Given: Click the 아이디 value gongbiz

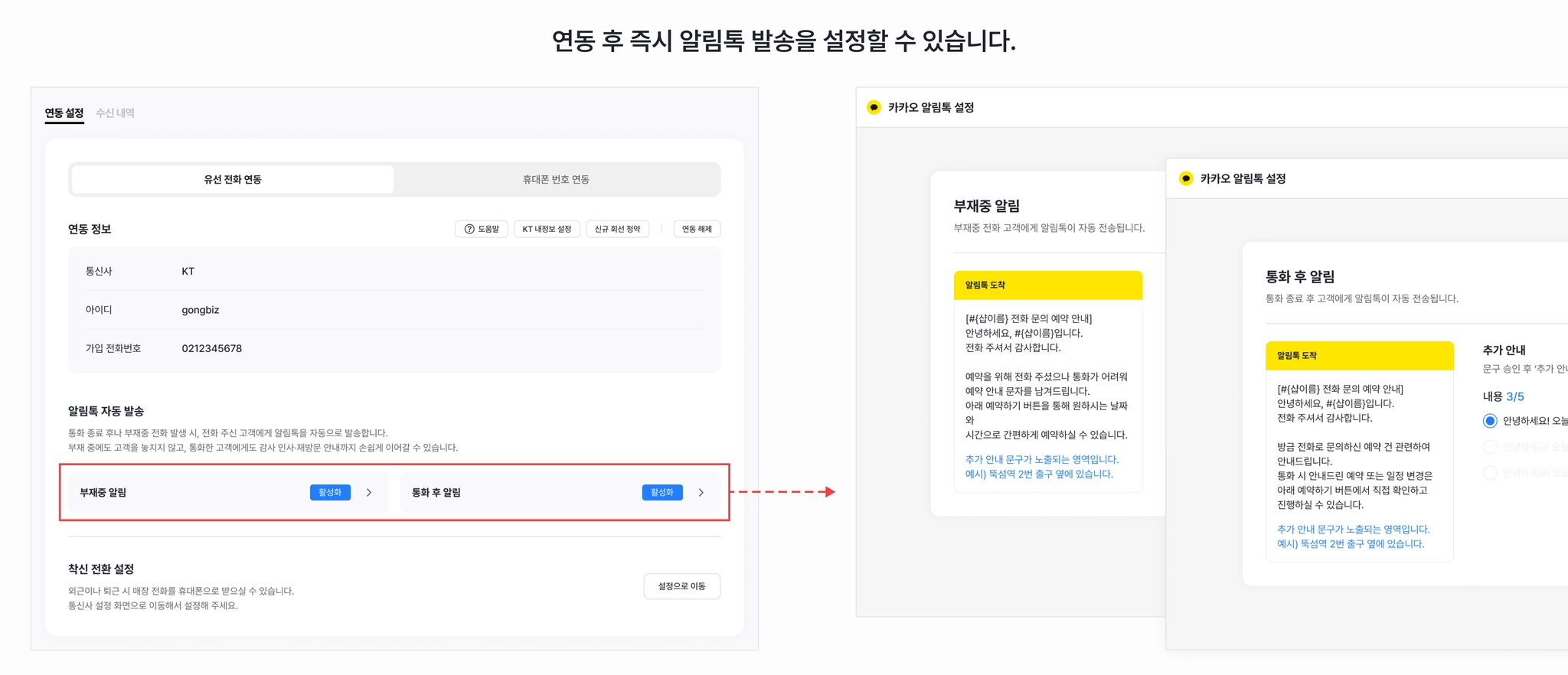Looking at the screenshot, I should click(x=201, y=310).
